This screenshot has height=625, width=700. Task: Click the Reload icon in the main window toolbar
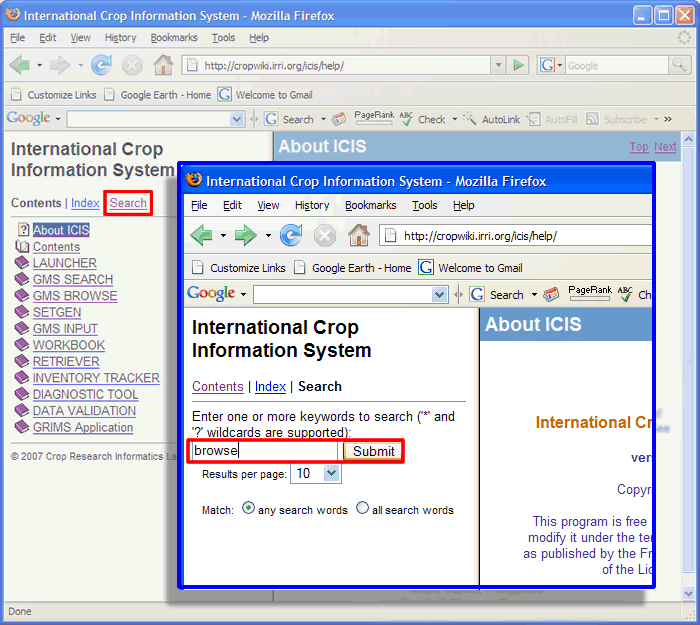[x=101, y=65]
